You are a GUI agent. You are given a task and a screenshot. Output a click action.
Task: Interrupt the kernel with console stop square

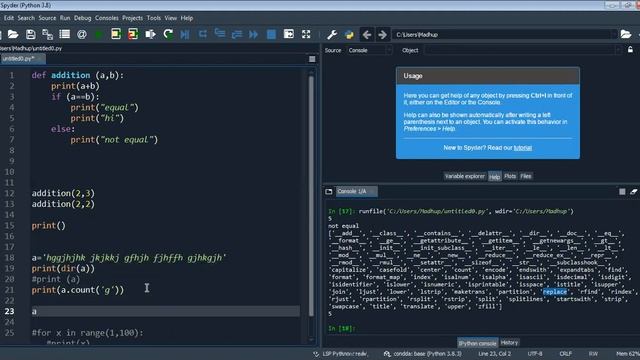622,191
